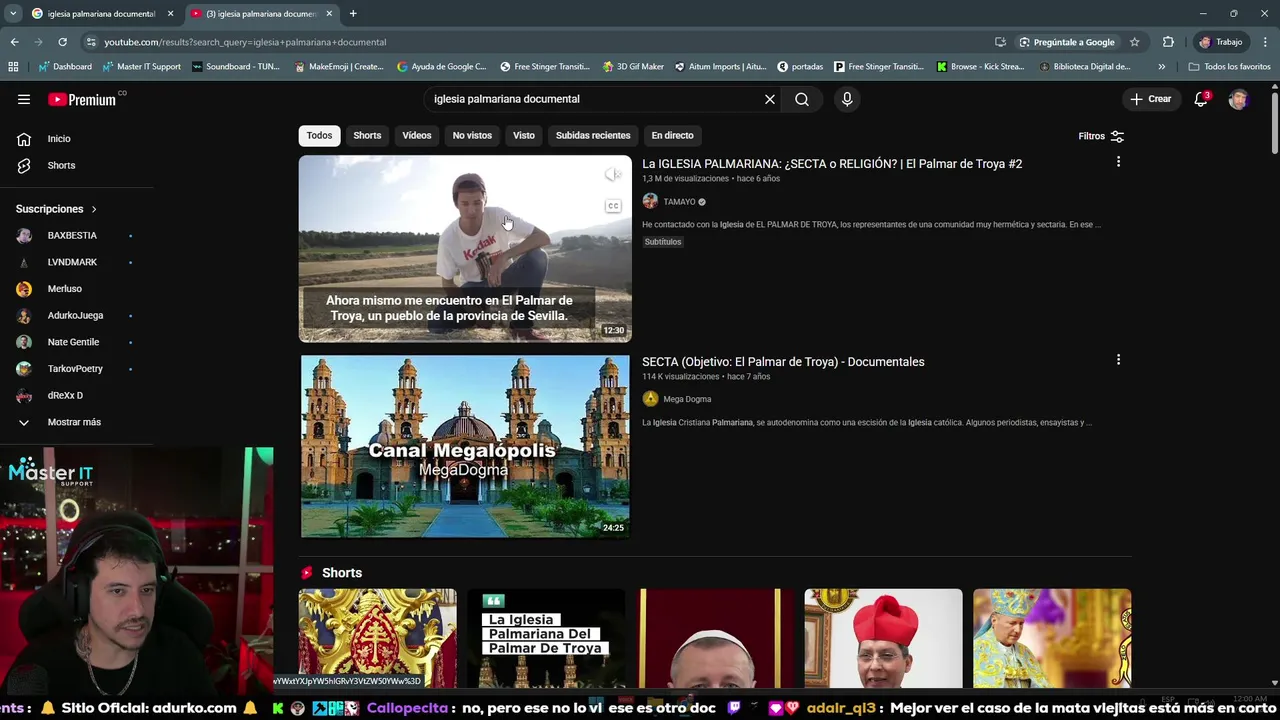This screenshot has height=720, width=1280.
Task: Open the red cardinal hat short
Action: (883, 638)
